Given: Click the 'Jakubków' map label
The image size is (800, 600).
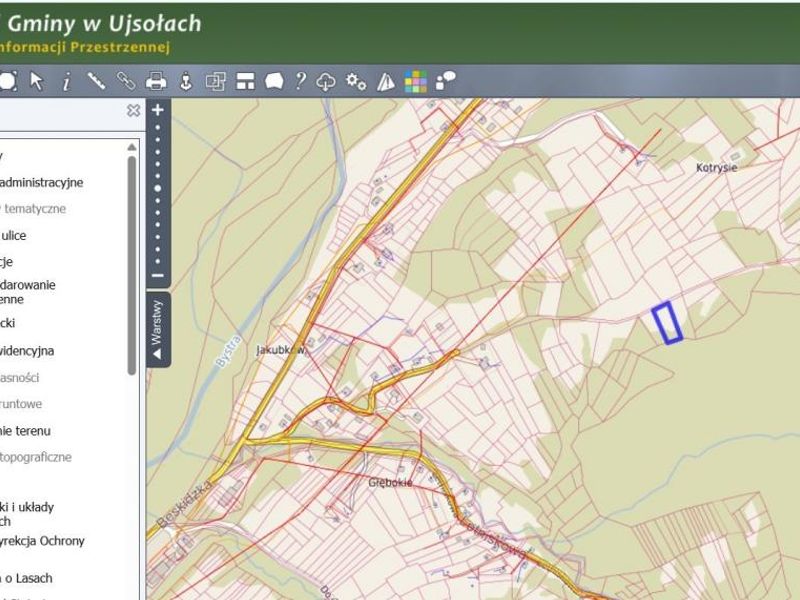Looking at the screenshot, I should 280,350.
